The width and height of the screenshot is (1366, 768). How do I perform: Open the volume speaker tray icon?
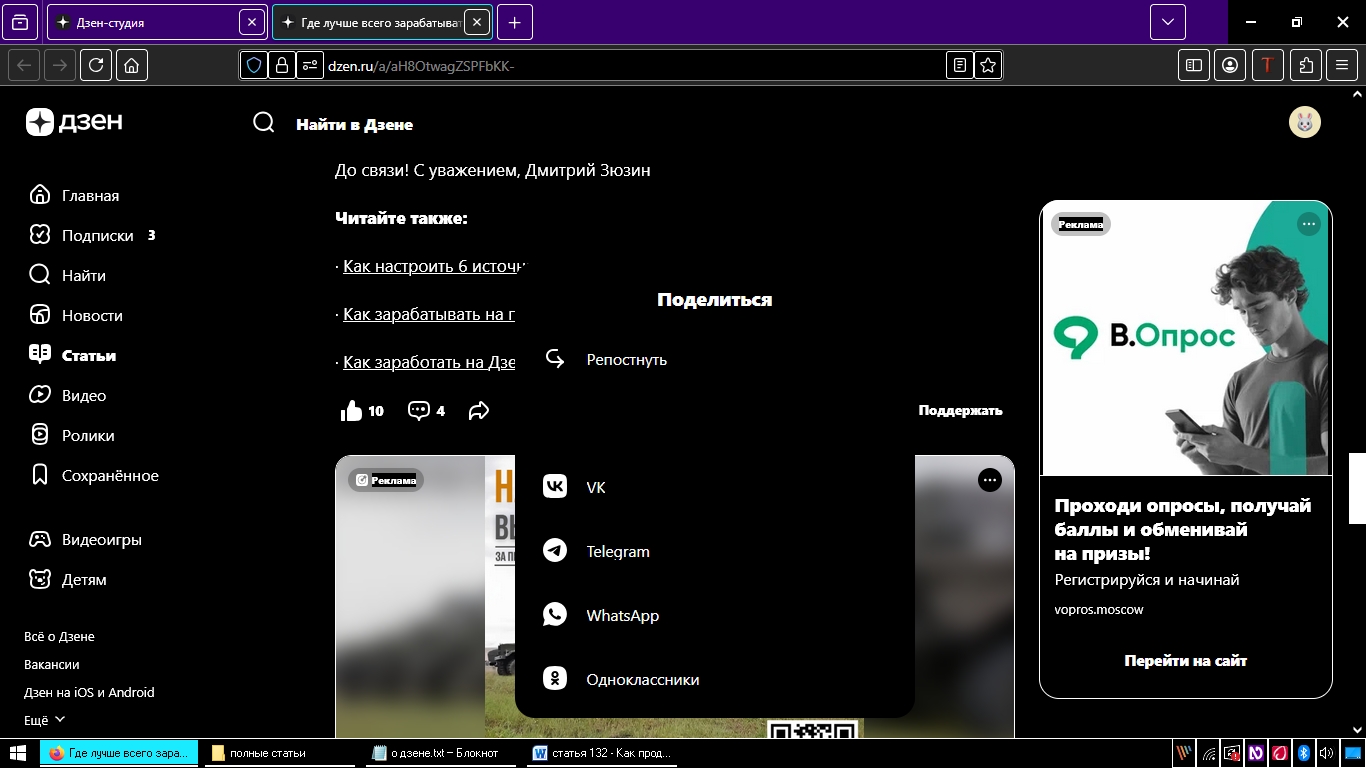[x=1326, y=753]
